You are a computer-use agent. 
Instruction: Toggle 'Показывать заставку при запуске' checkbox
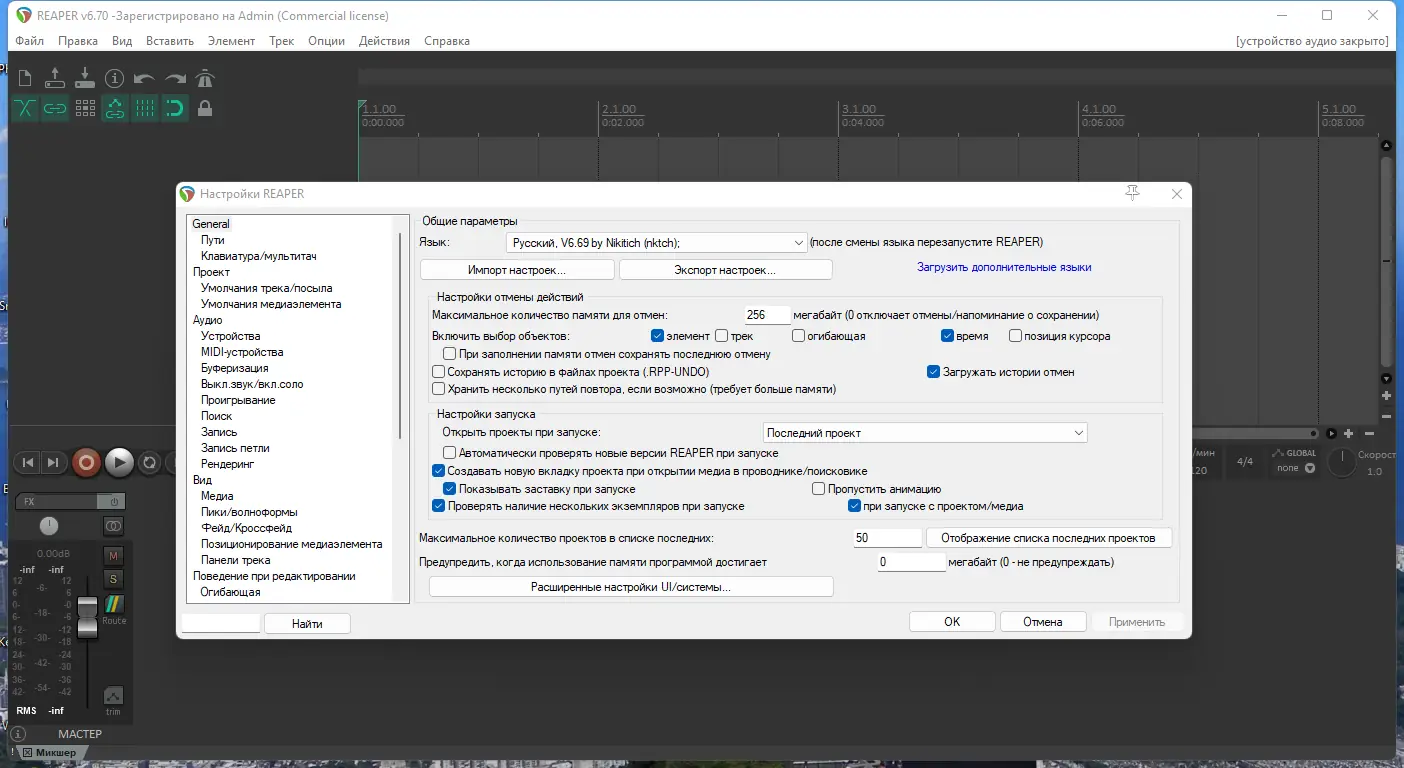tap(450, 489)
